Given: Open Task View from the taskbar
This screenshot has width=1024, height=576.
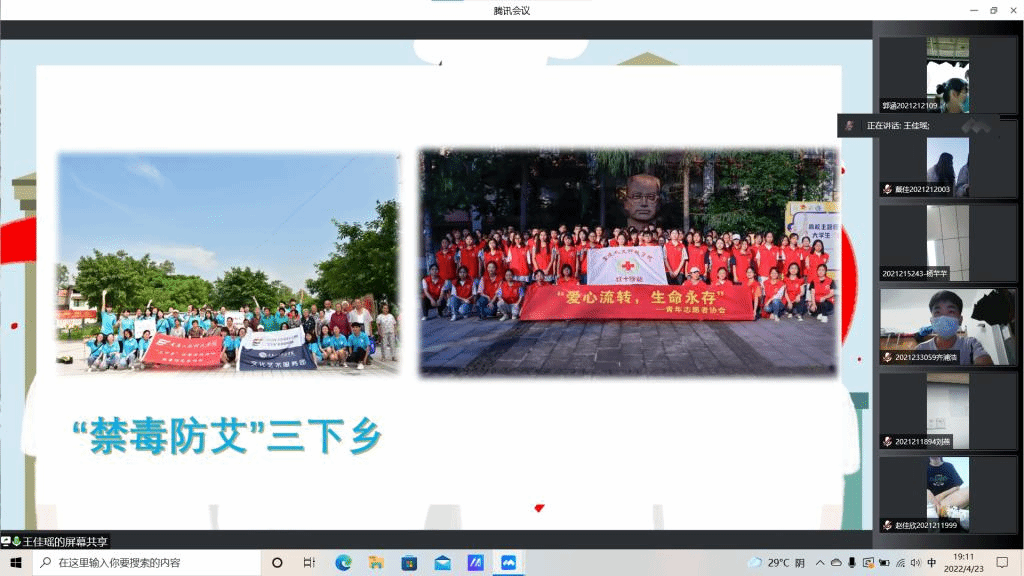Looking at the screenshot, I should tap(309, 563).
